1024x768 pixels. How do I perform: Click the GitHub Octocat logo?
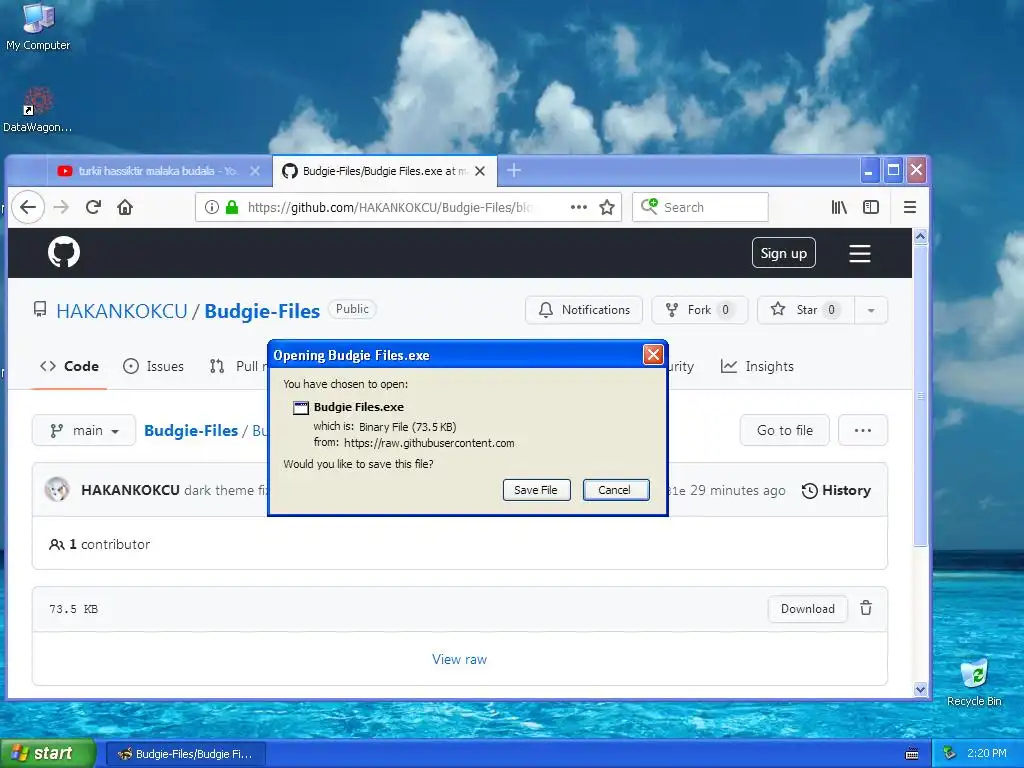tap(64, 252)
